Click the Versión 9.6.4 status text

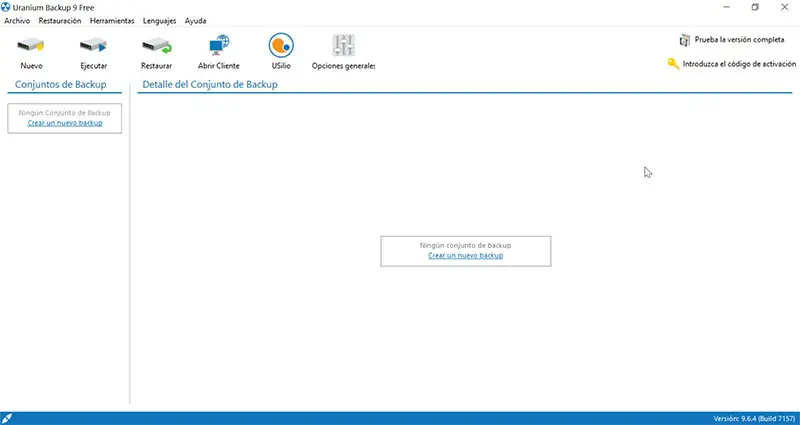pyautogui.click(x=755, y=418)
